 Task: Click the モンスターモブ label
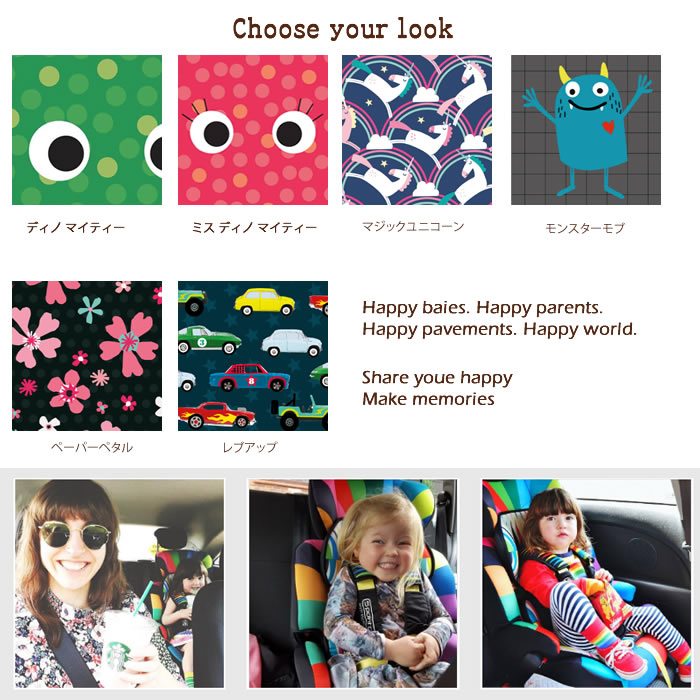click(585, 228)
